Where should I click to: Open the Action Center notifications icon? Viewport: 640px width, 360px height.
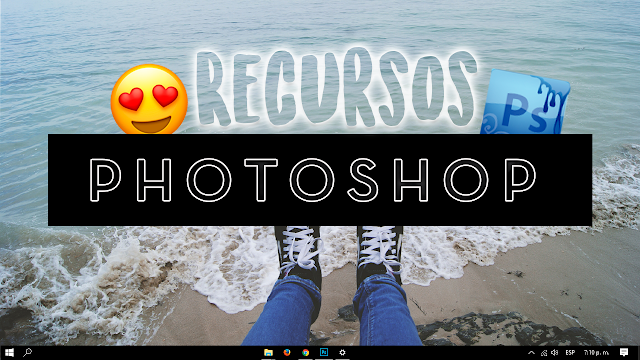(x=624, y=352)
